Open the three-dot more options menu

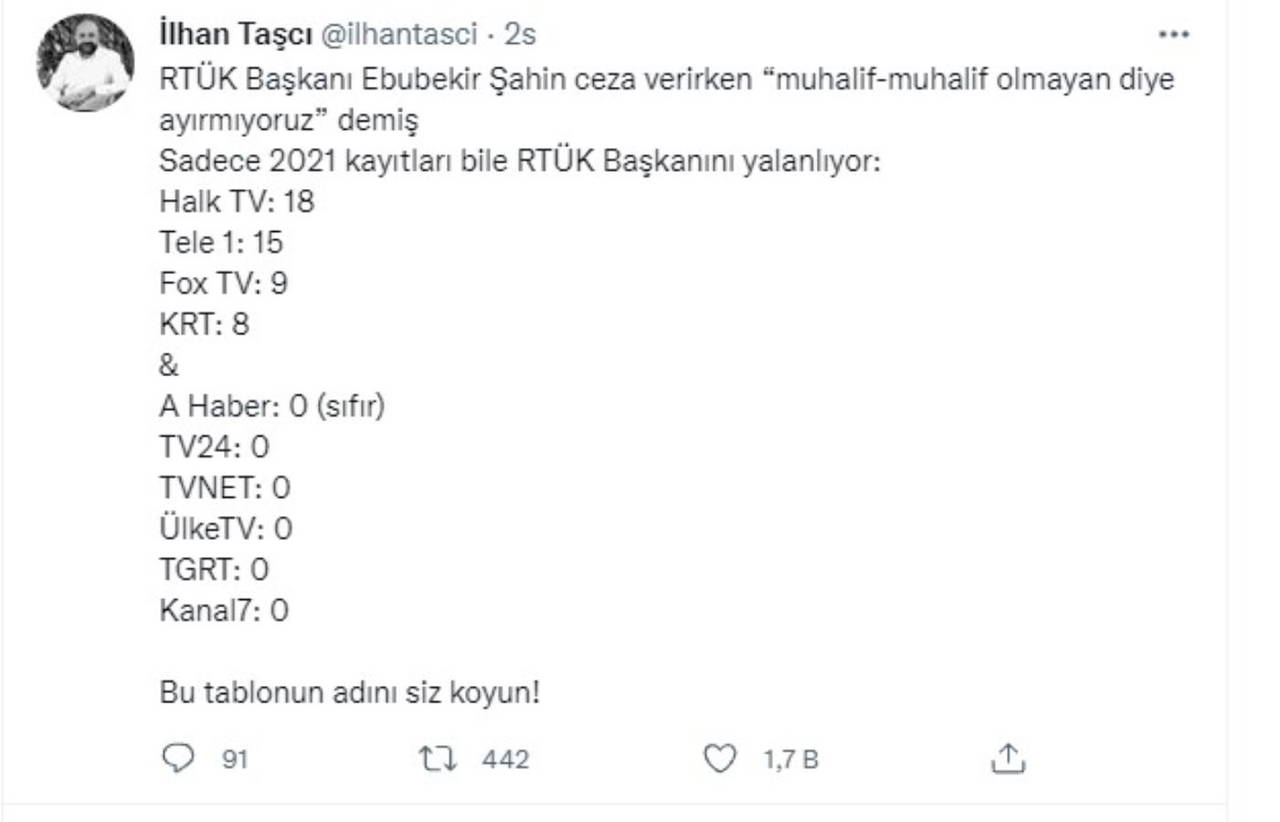click(1173, 35)
